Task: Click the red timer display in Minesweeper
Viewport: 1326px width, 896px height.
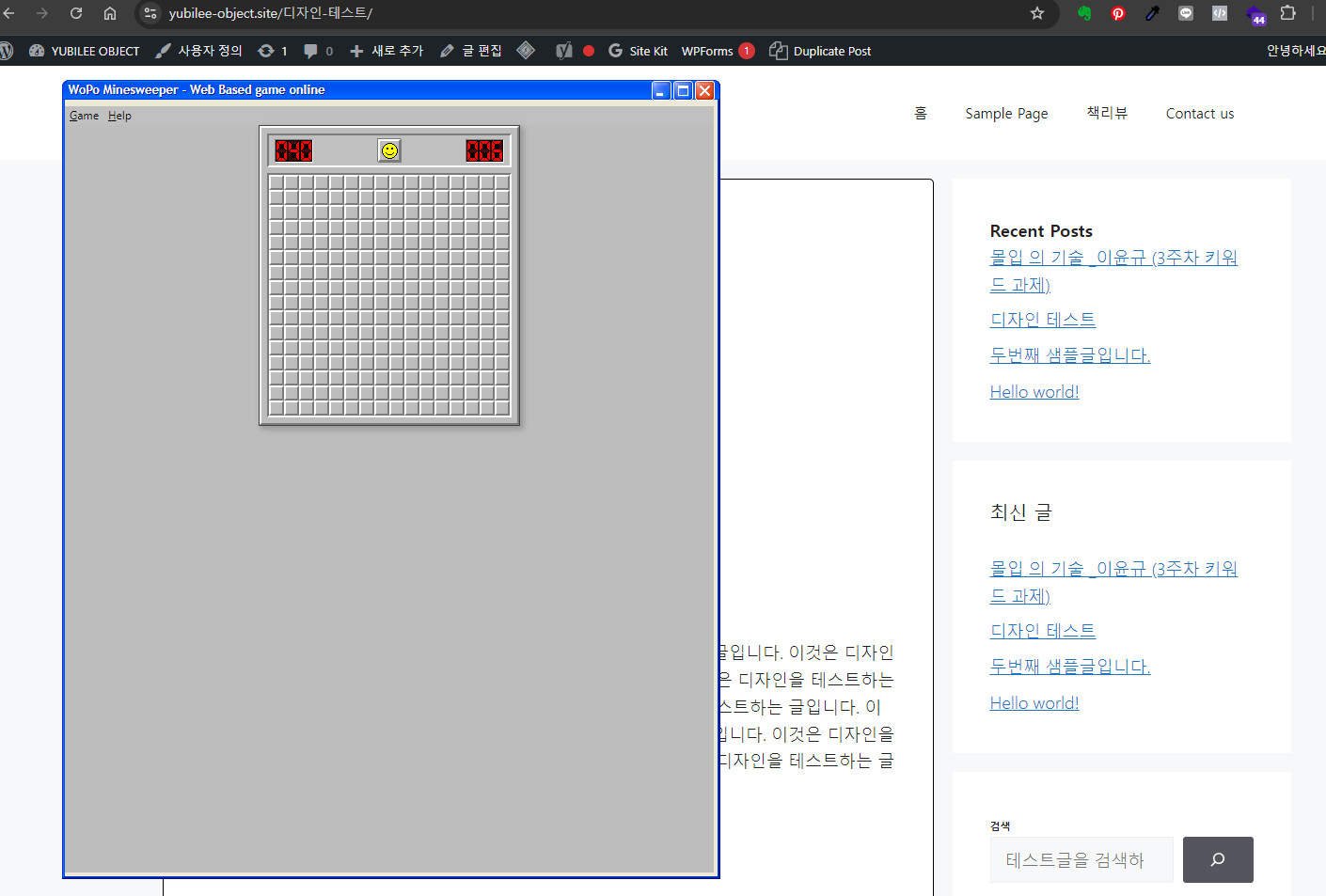Action: coord(484,150)
